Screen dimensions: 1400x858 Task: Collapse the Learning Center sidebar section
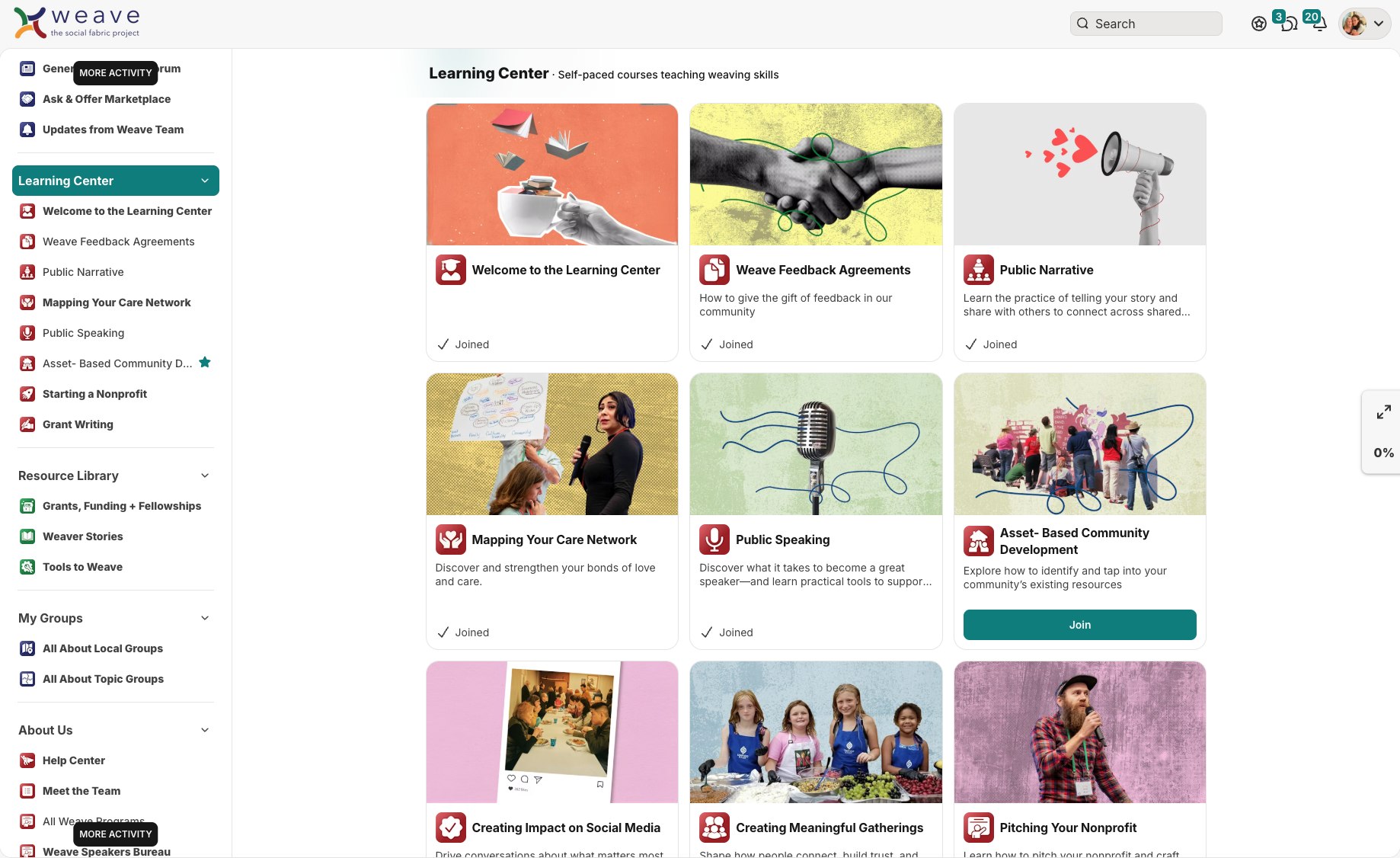pyautogui.click(x=204, y=181)
